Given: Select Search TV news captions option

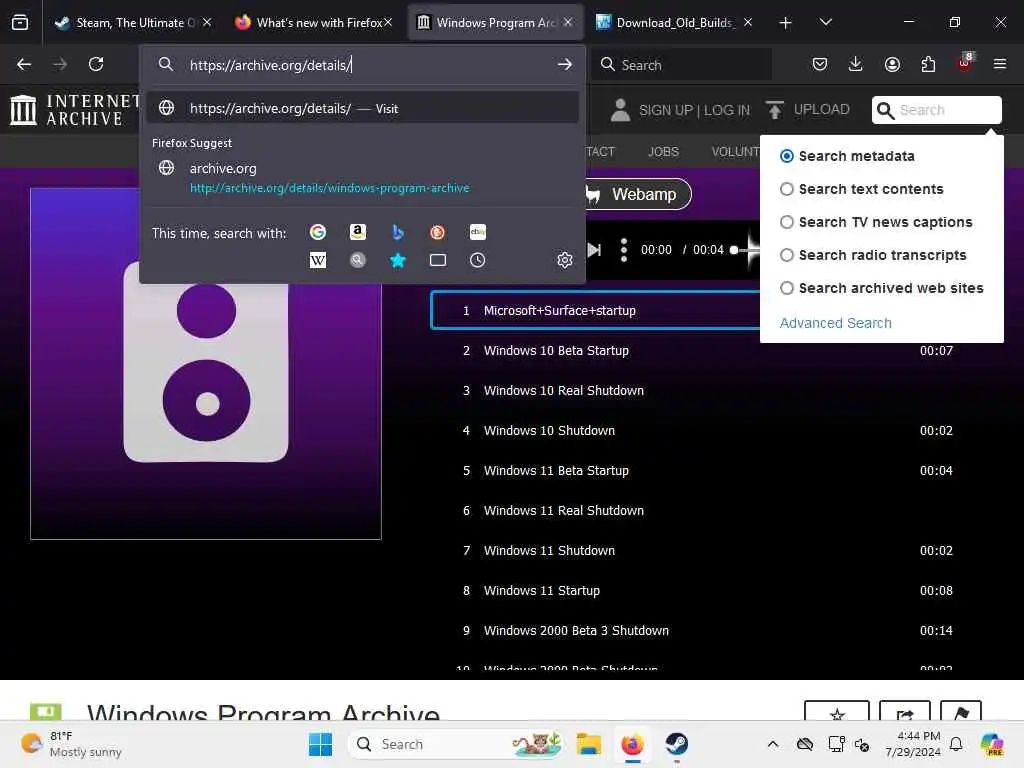Looking at the screenshot, I should tap(787, 222).
